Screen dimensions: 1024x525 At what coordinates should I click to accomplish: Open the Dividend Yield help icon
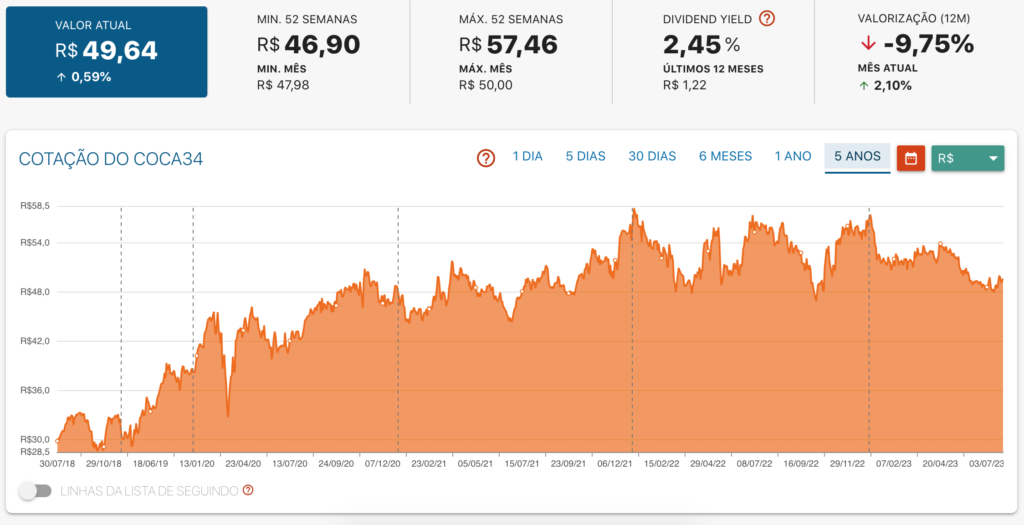point(767,19)
